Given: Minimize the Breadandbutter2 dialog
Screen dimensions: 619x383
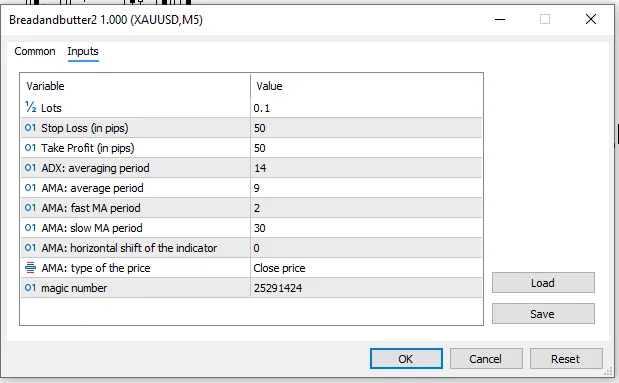Looking at the screenshot, I should coord(500,19).
